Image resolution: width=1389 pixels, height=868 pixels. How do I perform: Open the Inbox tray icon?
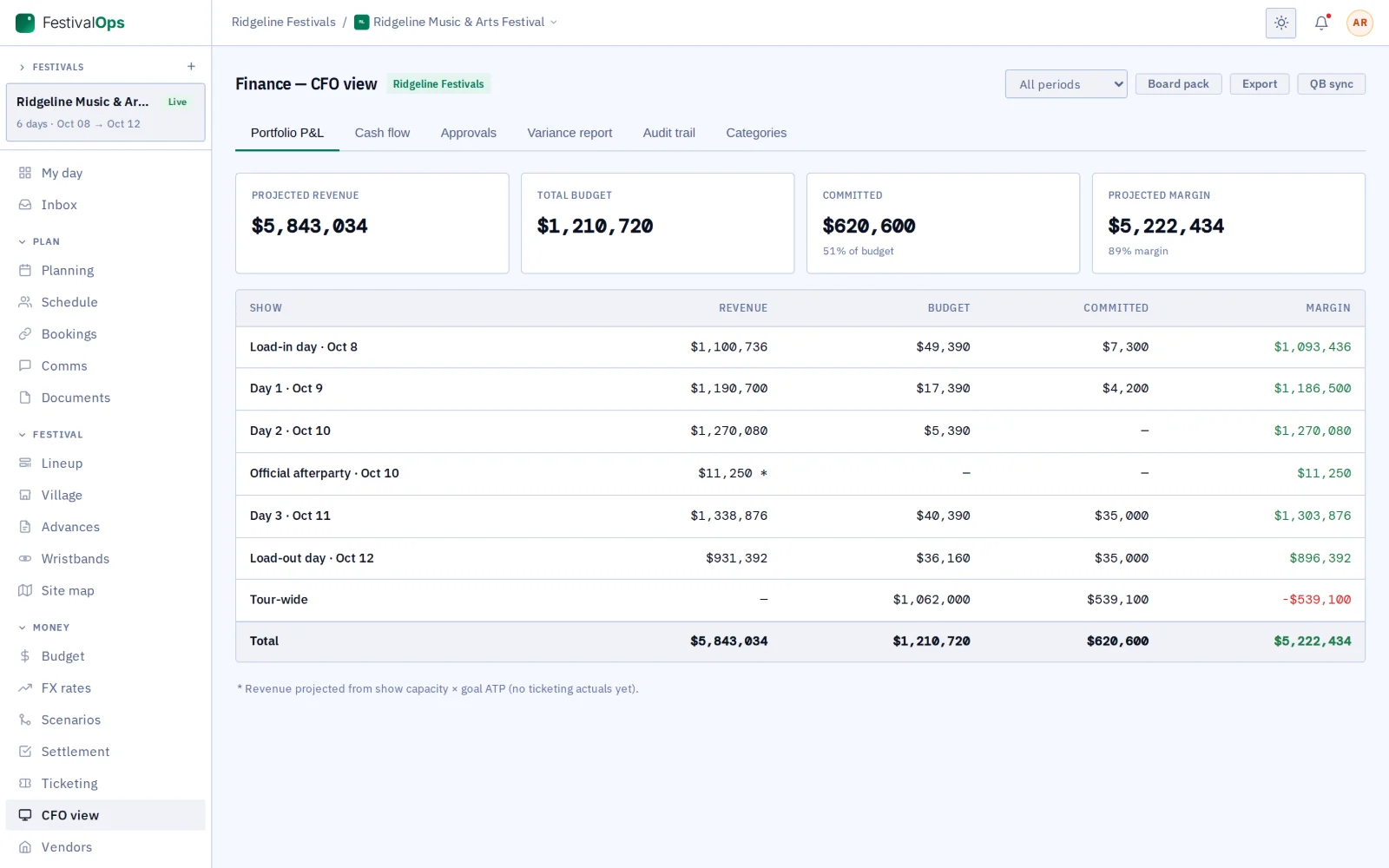25,205
